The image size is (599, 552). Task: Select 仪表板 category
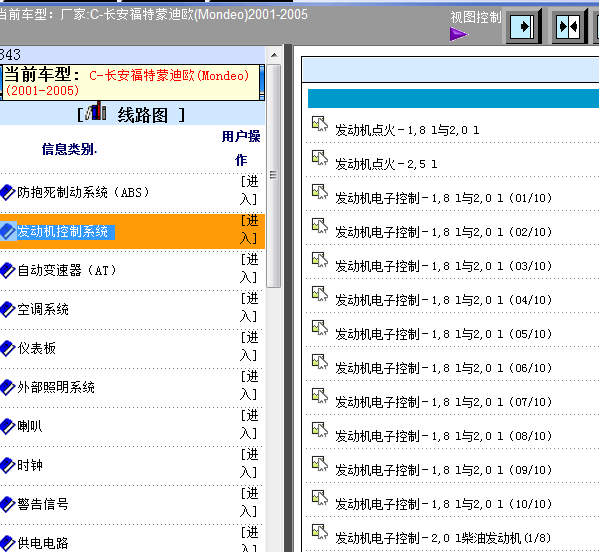click(37, 348)
